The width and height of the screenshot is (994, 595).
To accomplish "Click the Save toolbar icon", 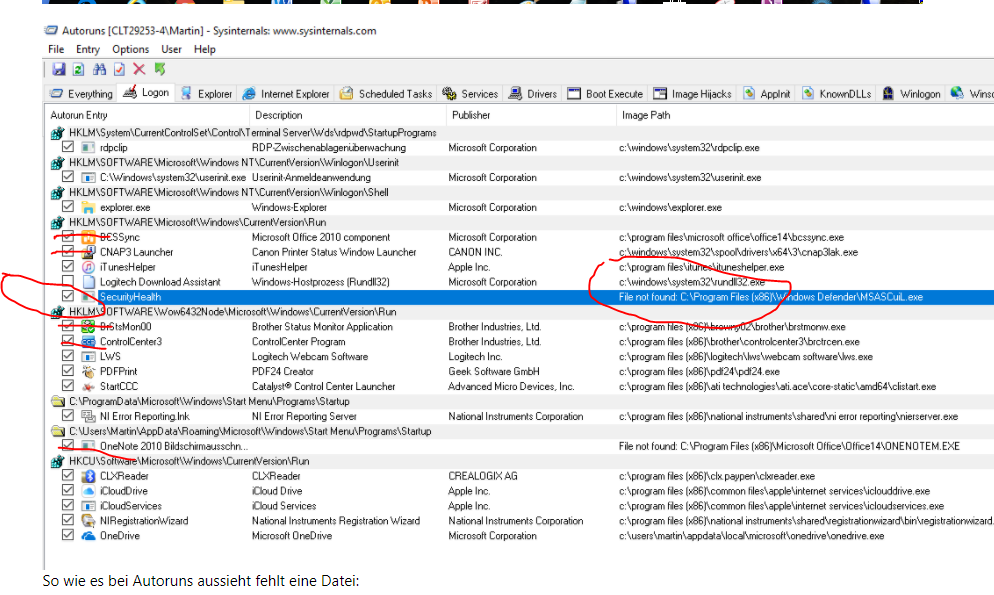I will (x=58, y=70).
